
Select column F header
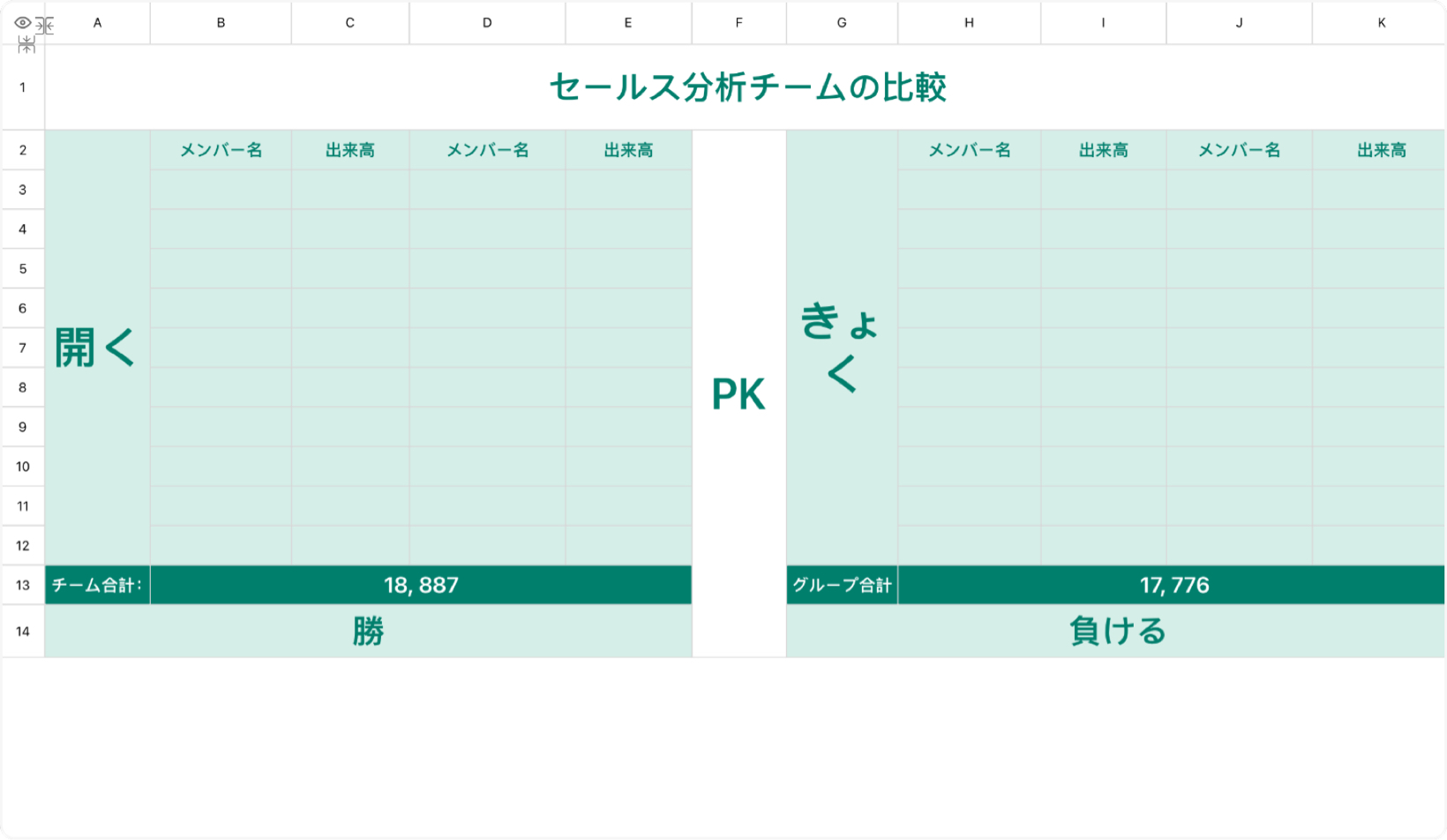pos(739,23)
